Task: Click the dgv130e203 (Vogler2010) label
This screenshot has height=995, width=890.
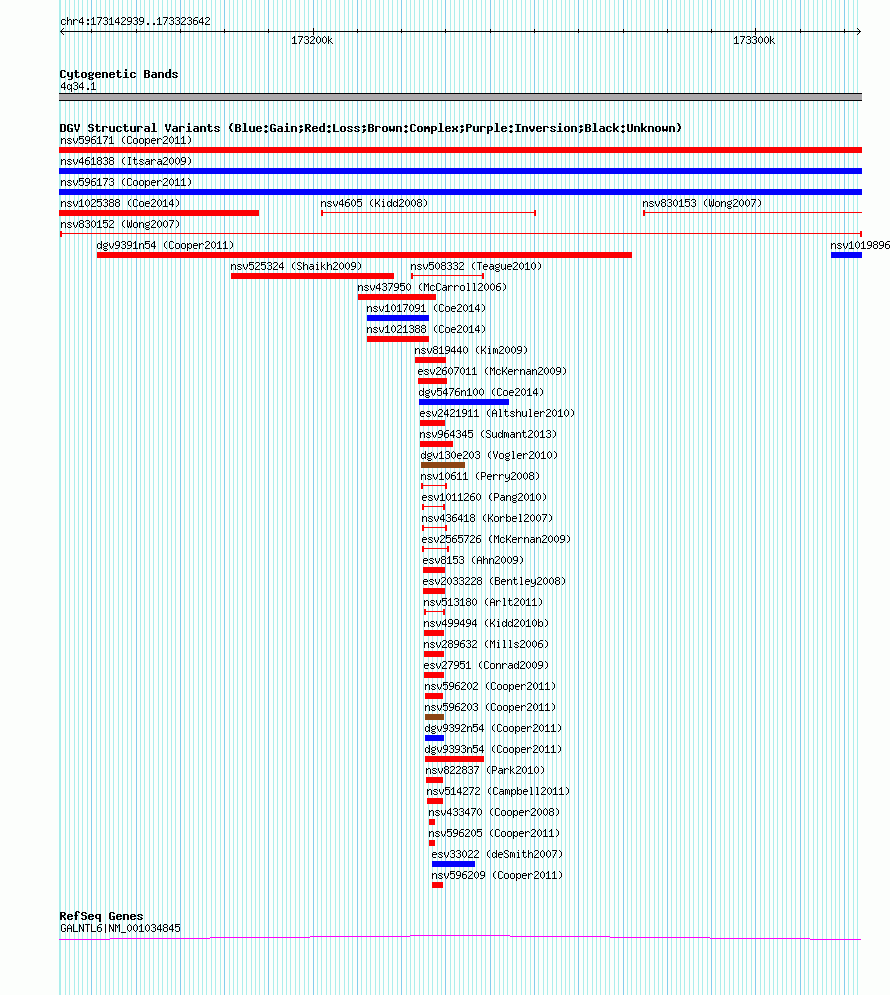Action: (x=489, y=455)
